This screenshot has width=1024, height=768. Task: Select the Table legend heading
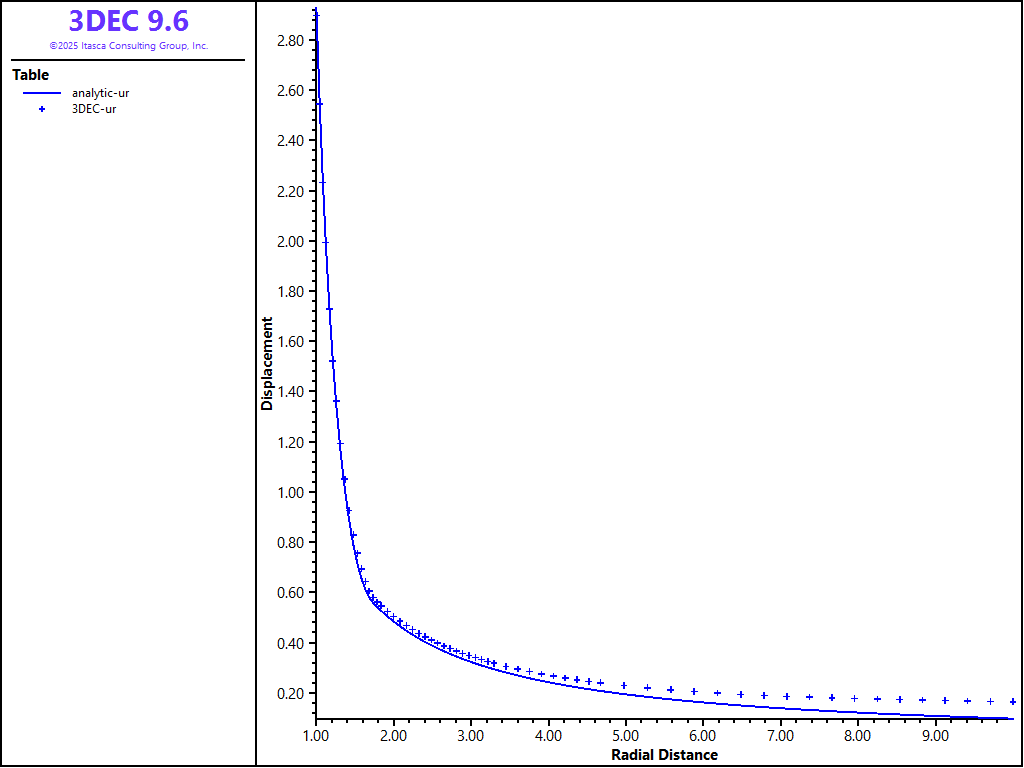[x=30, y=75]
